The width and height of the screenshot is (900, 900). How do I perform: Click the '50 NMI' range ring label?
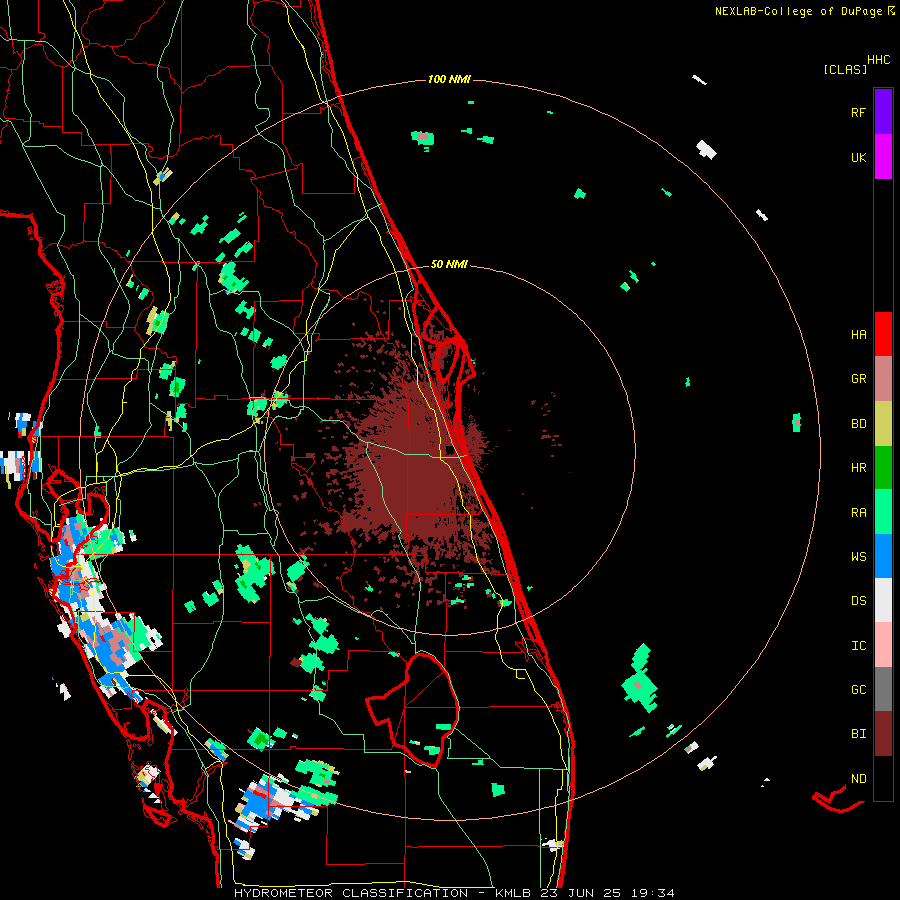[449, 264]
